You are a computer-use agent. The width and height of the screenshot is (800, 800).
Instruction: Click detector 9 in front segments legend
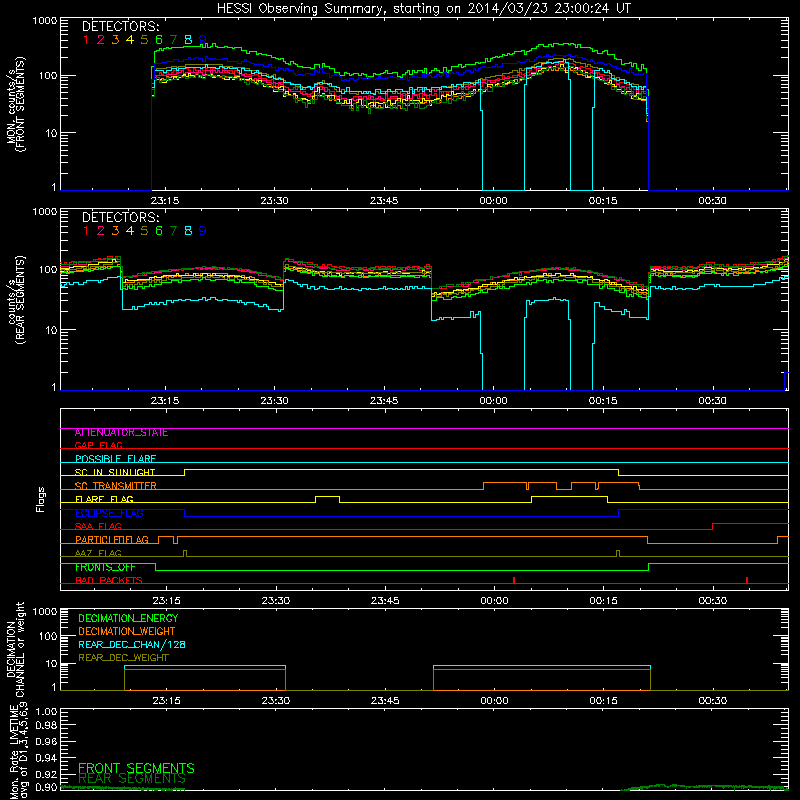(x=203, y=40)
